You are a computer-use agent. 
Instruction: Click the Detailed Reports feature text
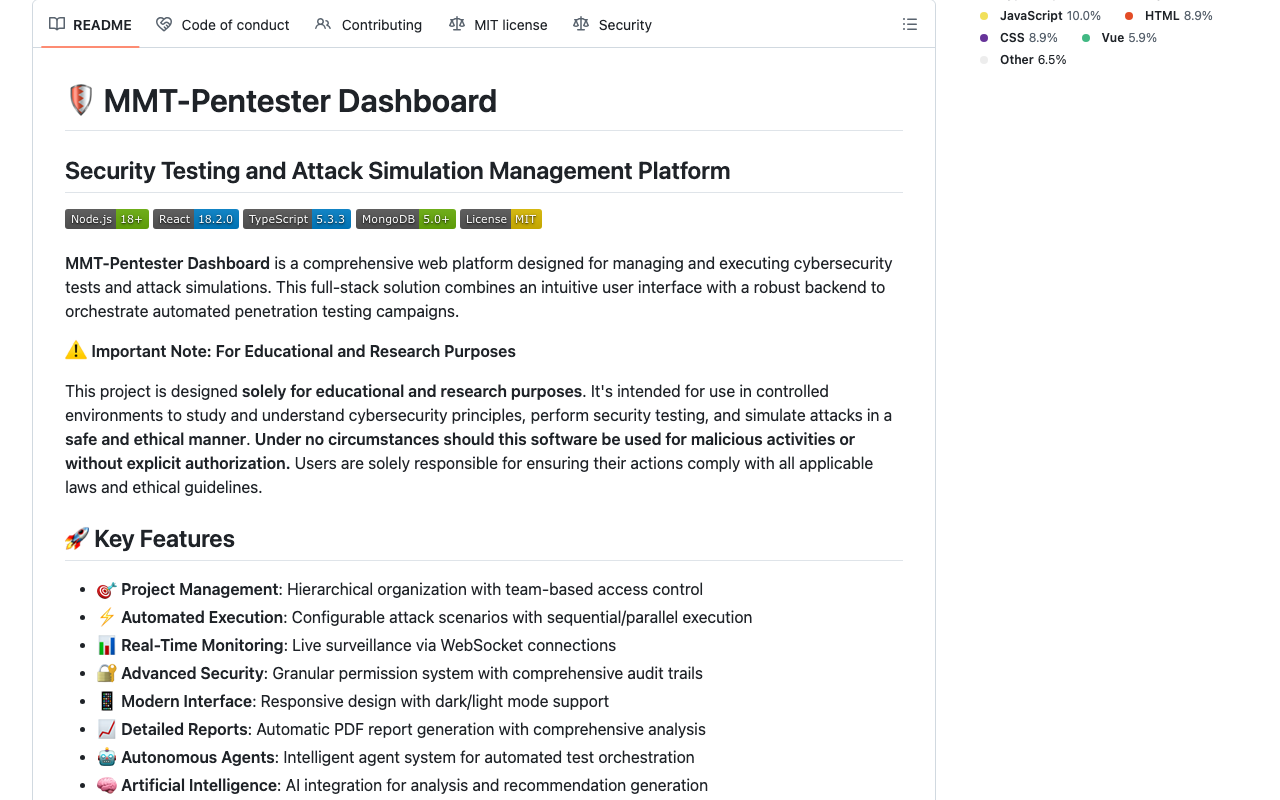click(413, 730)
